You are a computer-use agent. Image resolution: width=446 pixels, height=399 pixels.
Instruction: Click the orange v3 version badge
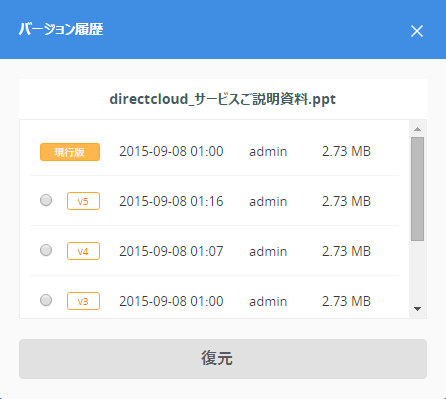coord(83,301)
